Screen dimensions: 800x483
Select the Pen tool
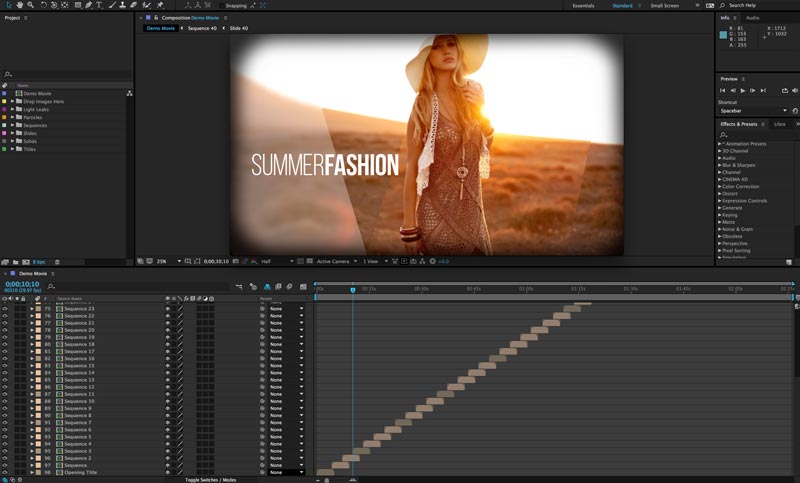[88, 5]
